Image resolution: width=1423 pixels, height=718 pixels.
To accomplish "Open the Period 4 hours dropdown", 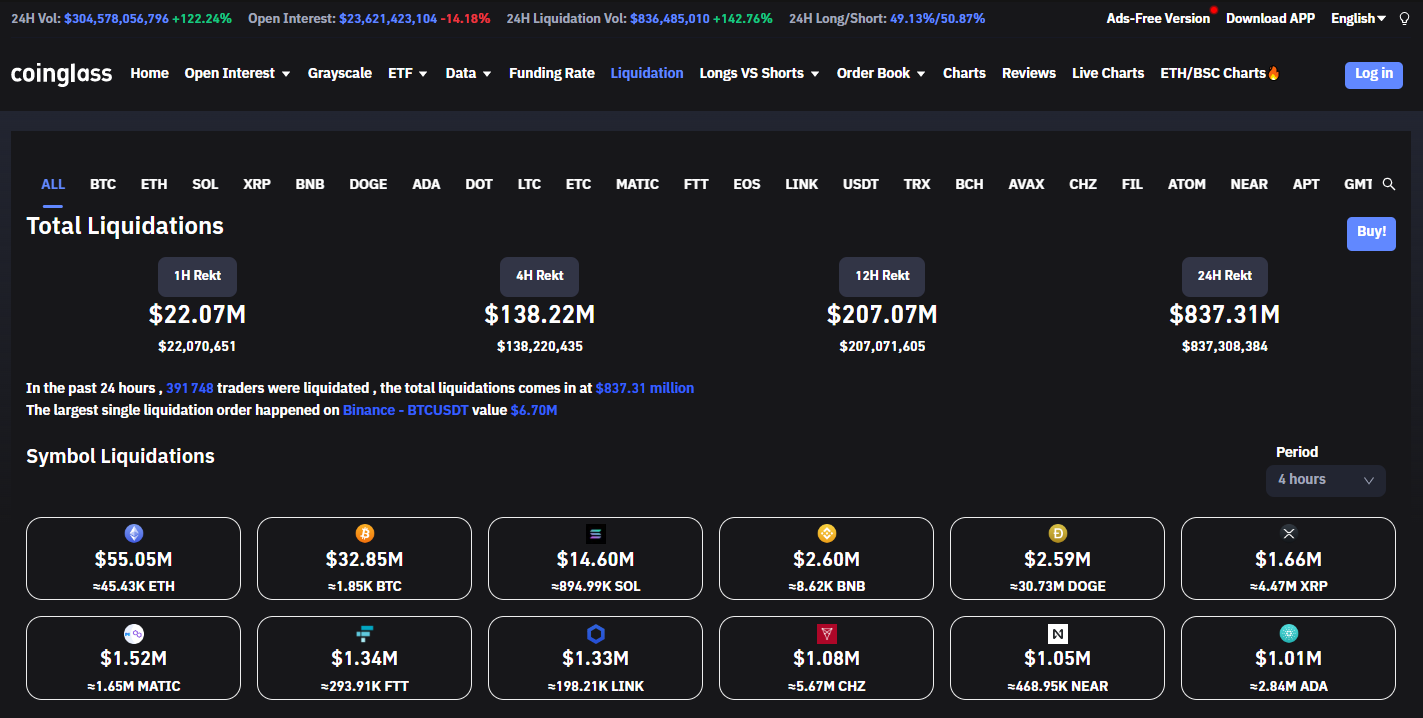I will pos(1325,480).
